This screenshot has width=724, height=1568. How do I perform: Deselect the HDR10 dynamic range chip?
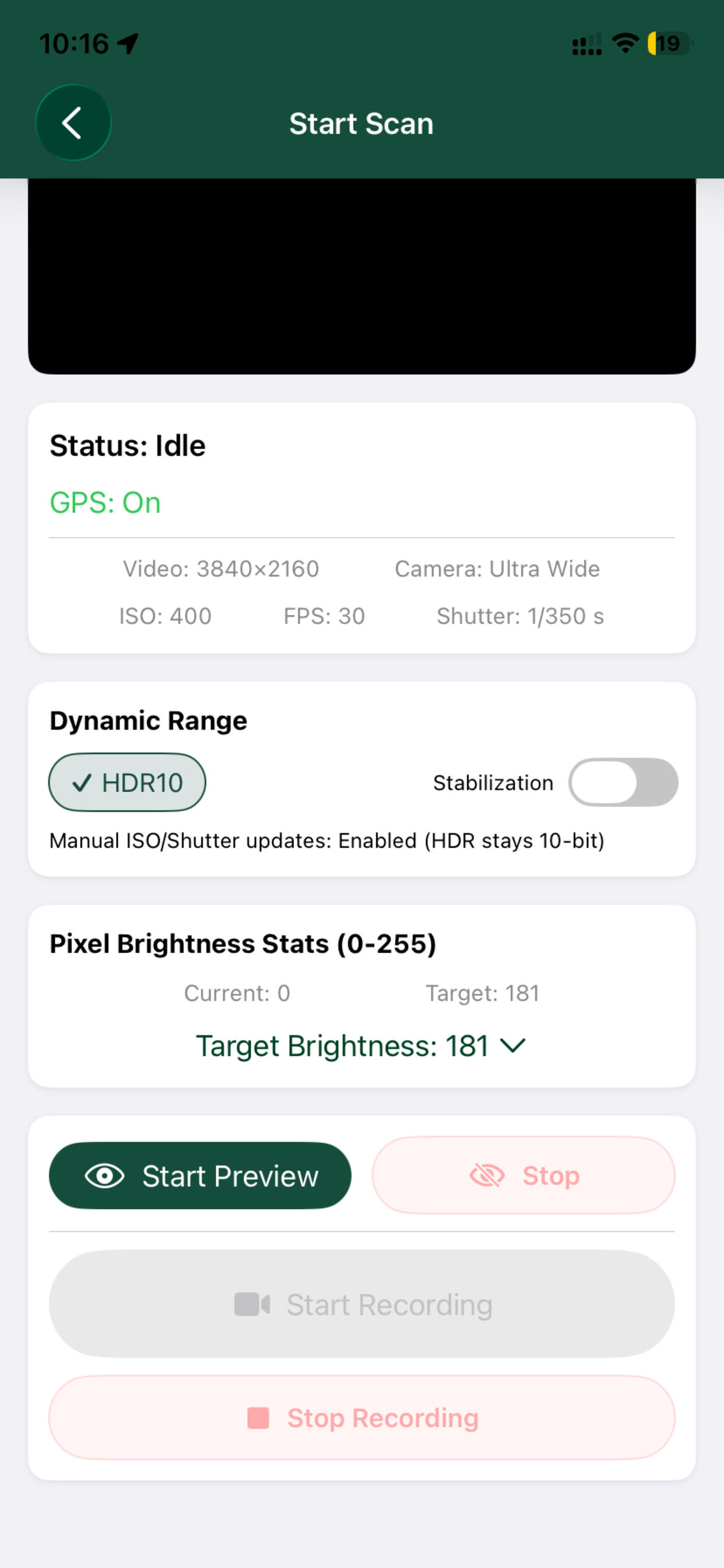click(x=127, y=782)
